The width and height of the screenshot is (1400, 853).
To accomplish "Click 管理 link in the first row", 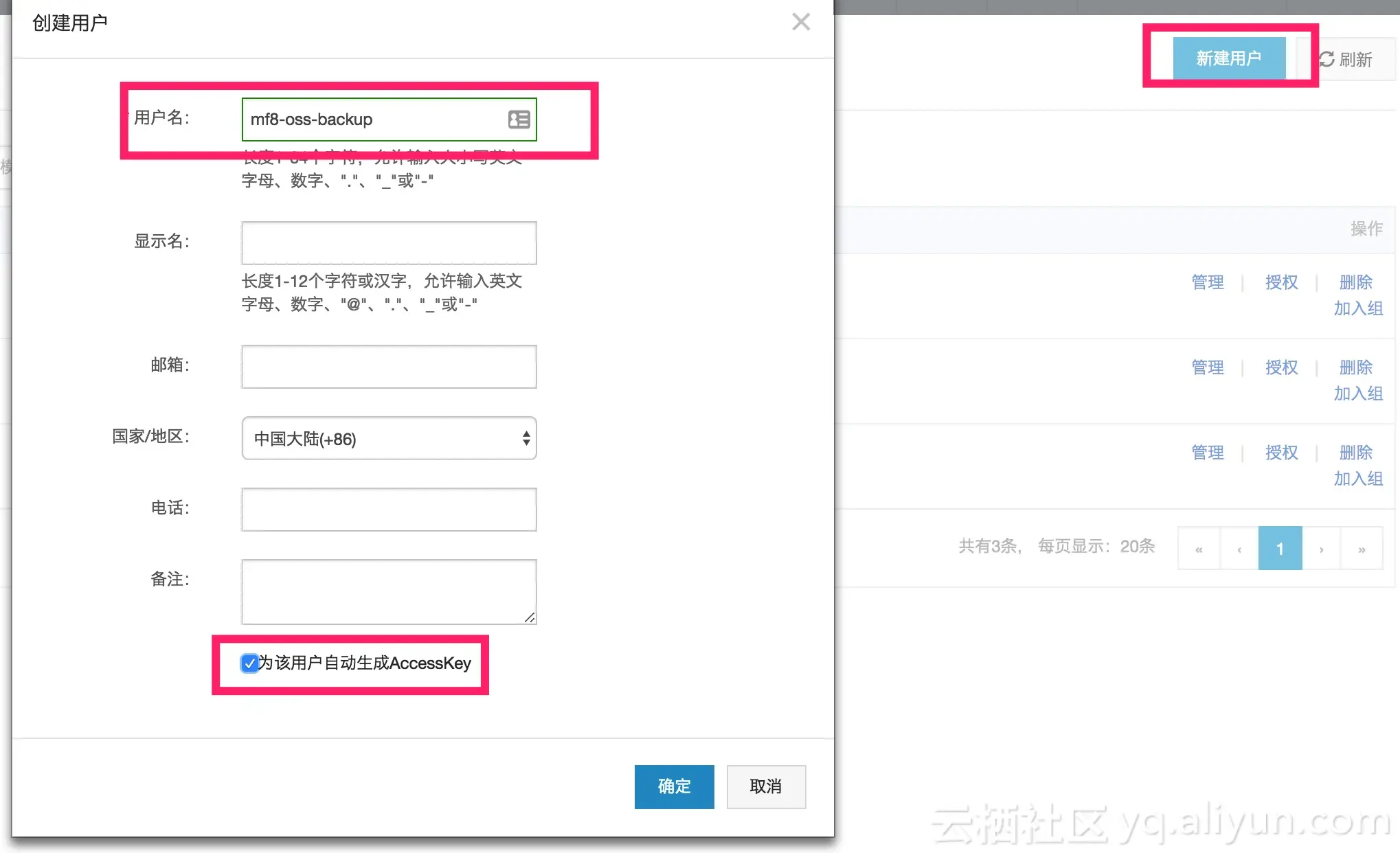I will [1207, 282].
